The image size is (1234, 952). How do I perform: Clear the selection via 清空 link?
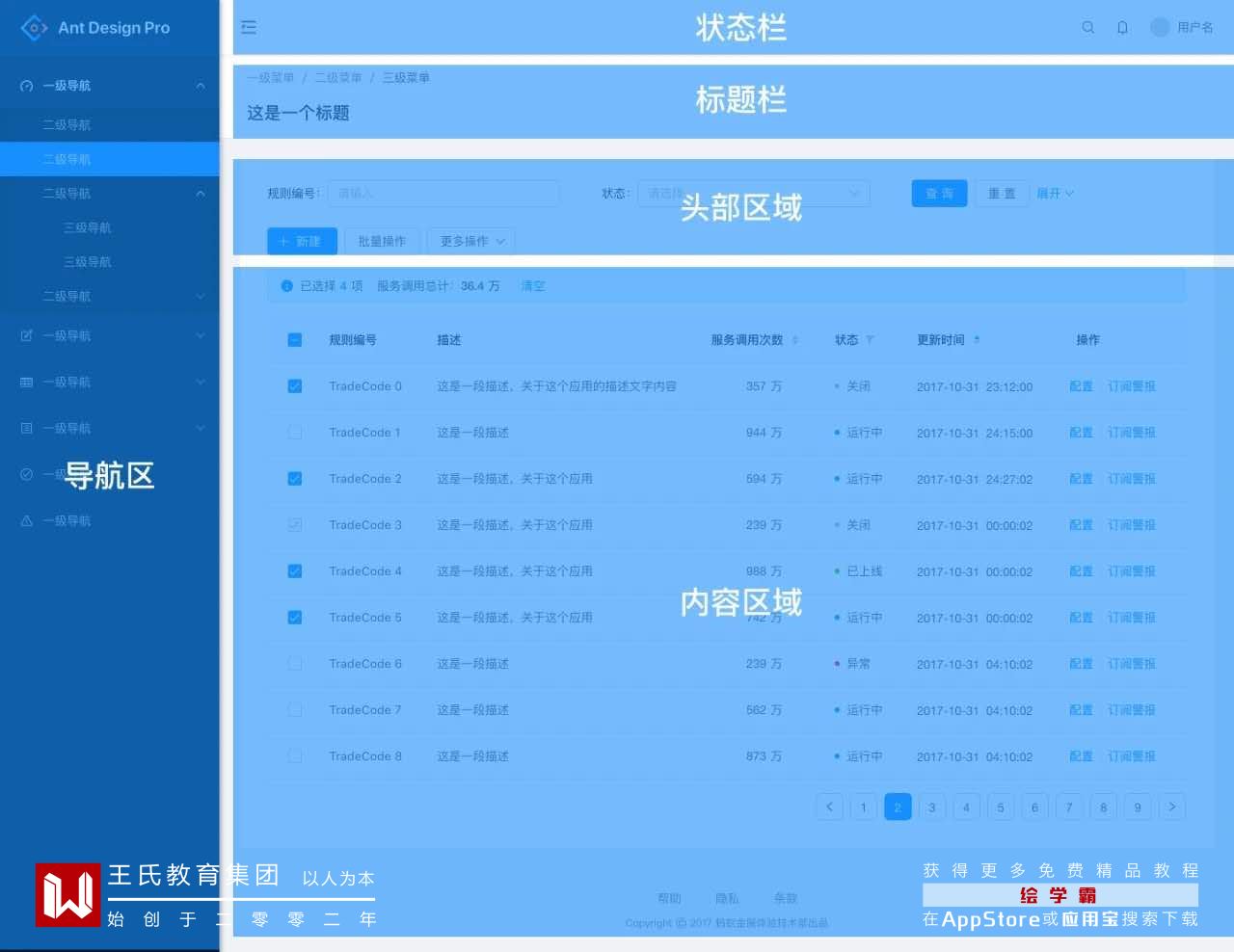533,286
